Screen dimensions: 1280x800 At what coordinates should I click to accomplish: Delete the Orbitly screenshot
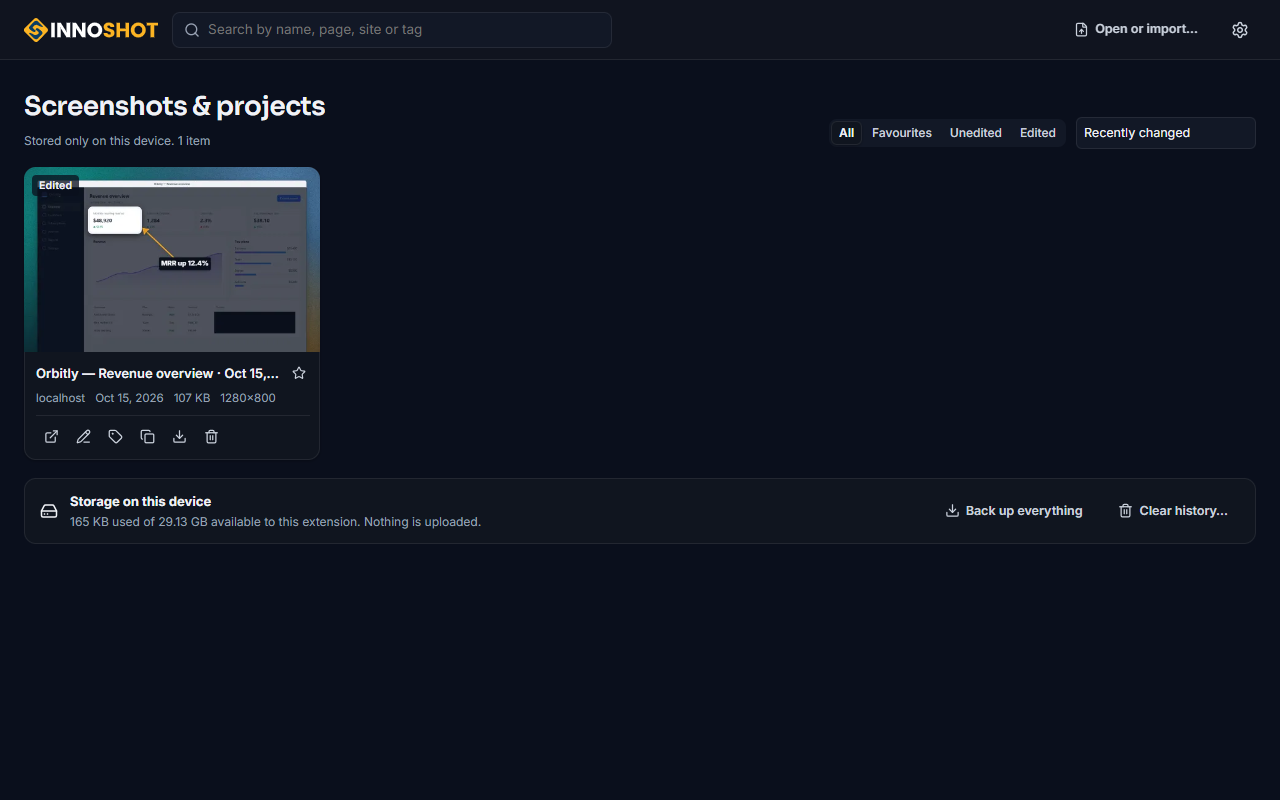click(x=212, y=437)
